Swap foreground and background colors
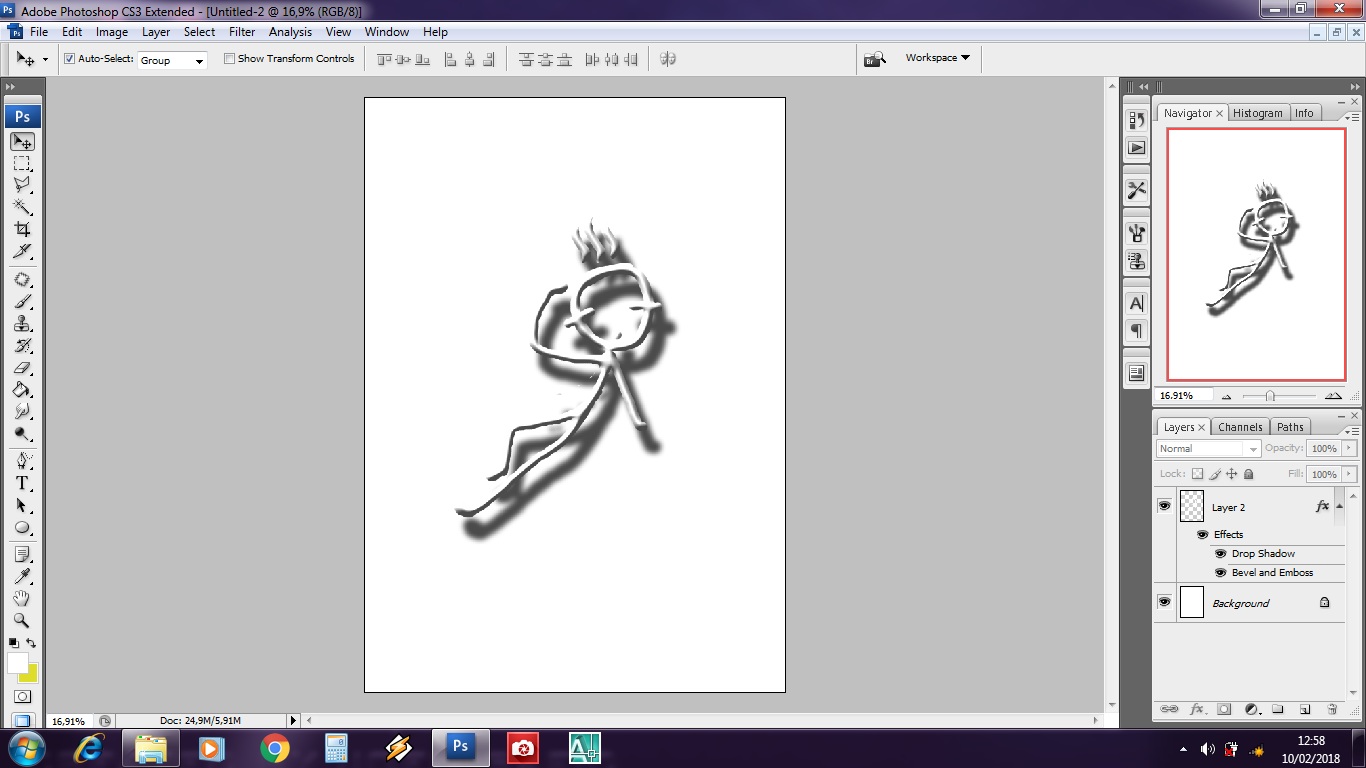1366x768 pixels. pos(31,643)
